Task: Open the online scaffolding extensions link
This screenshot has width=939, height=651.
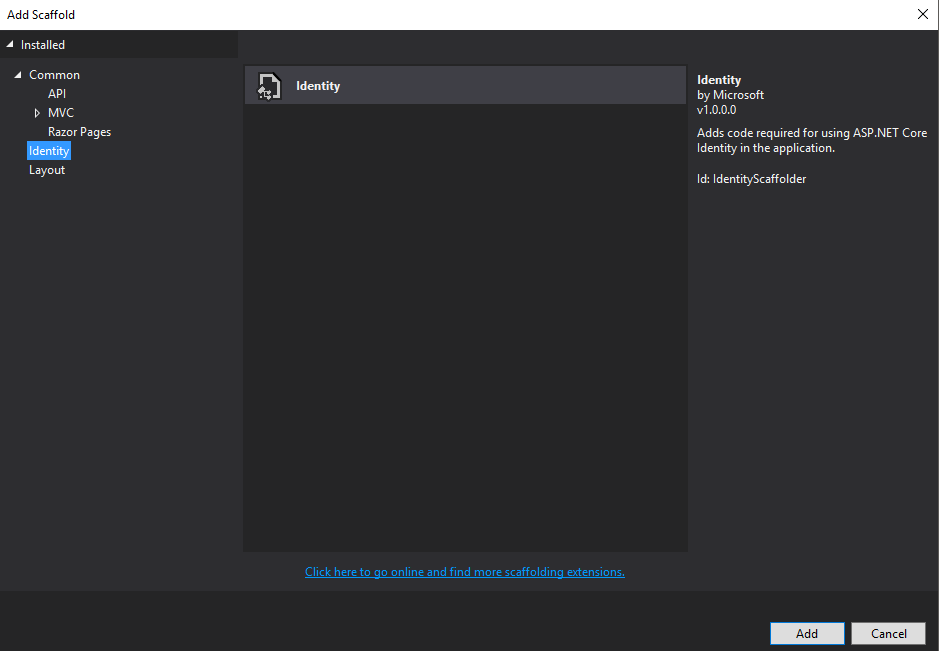Action: tap(464, 572)
